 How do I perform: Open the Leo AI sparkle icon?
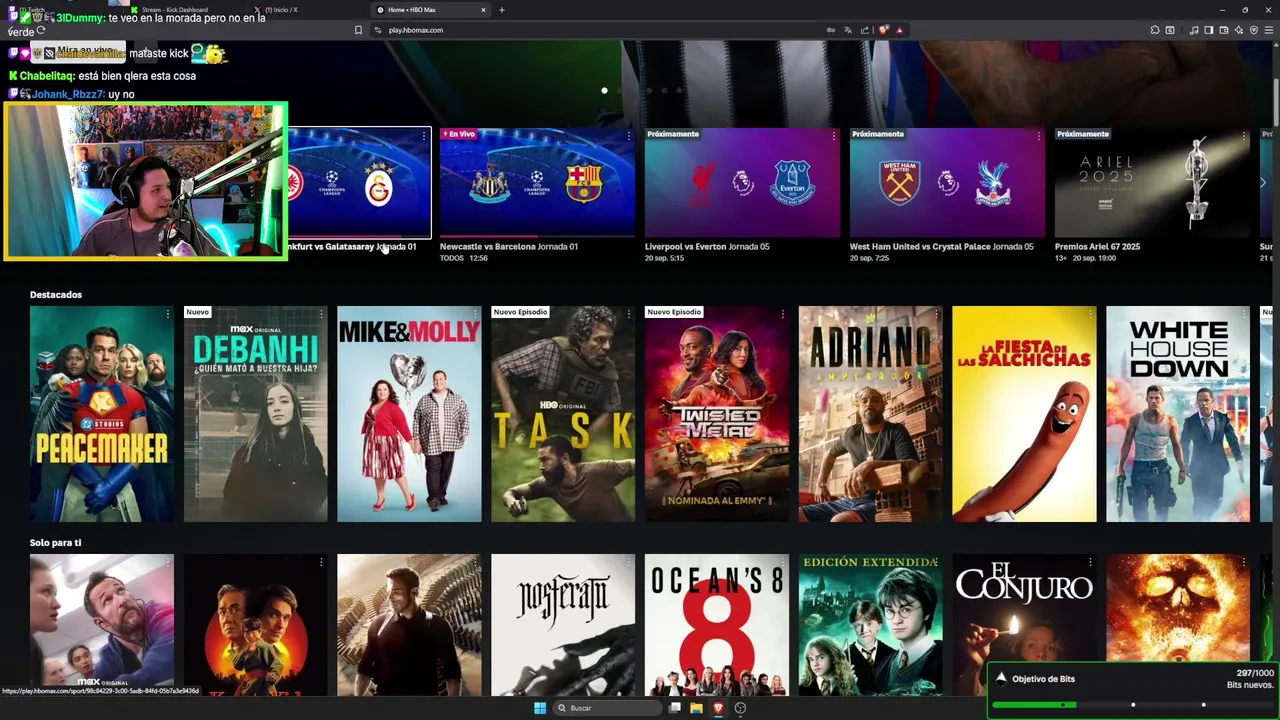pyautogui.click(x=1239, y=30)
